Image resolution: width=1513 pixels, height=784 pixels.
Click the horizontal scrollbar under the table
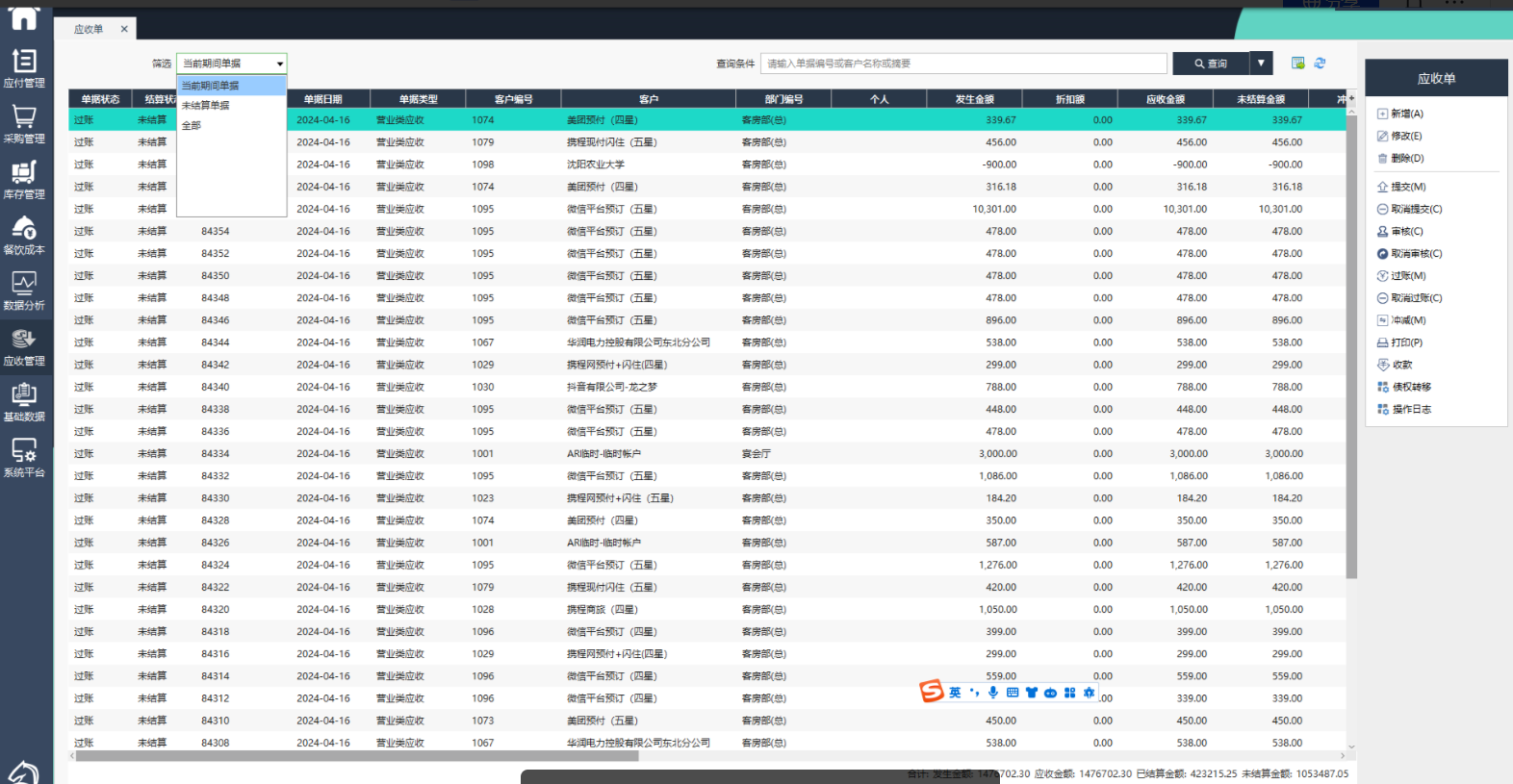[356, 756]
